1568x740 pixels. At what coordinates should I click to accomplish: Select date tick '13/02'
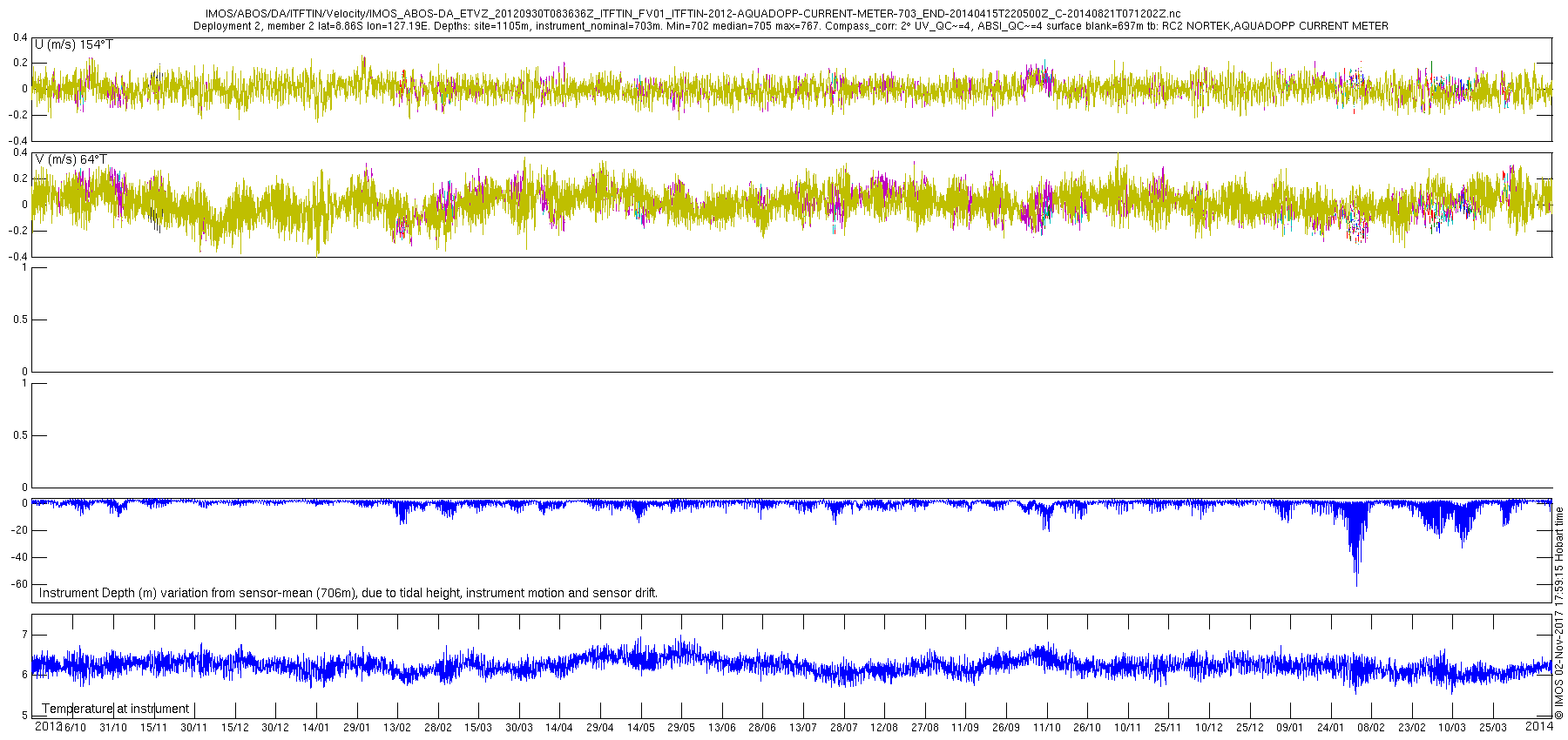397,728
